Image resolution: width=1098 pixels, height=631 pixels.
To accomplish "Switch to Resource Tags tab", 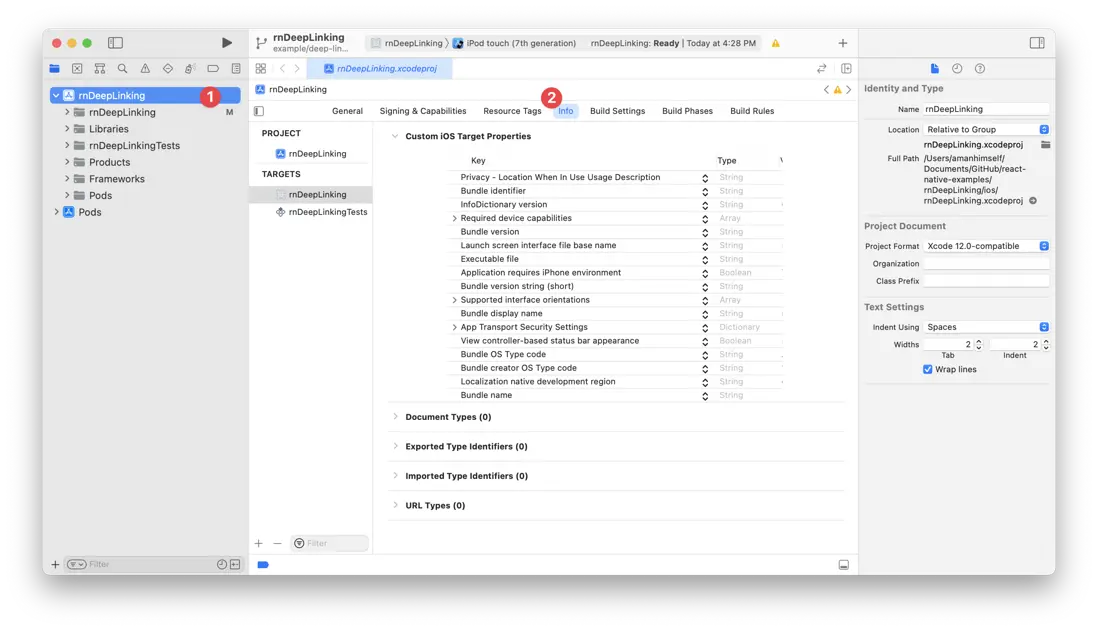I will point(512,111).
